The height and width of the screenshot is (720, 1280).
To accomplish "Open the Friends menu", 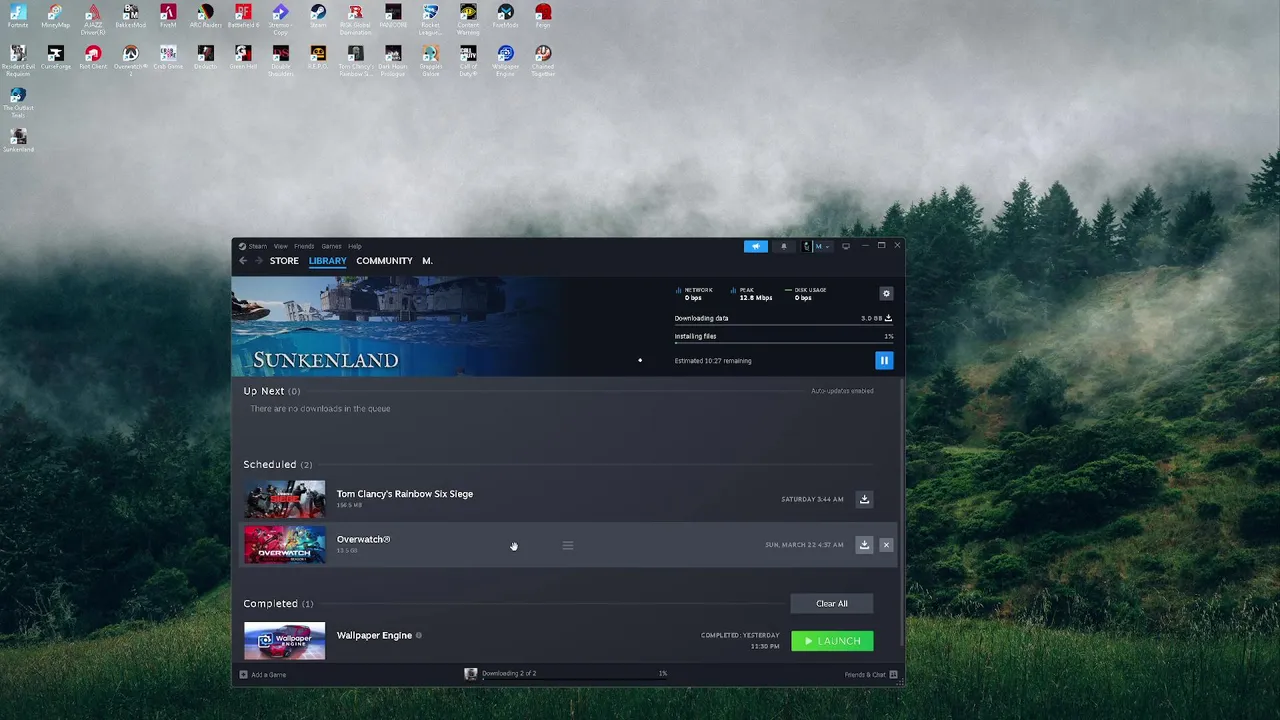I will click(304, 246).
